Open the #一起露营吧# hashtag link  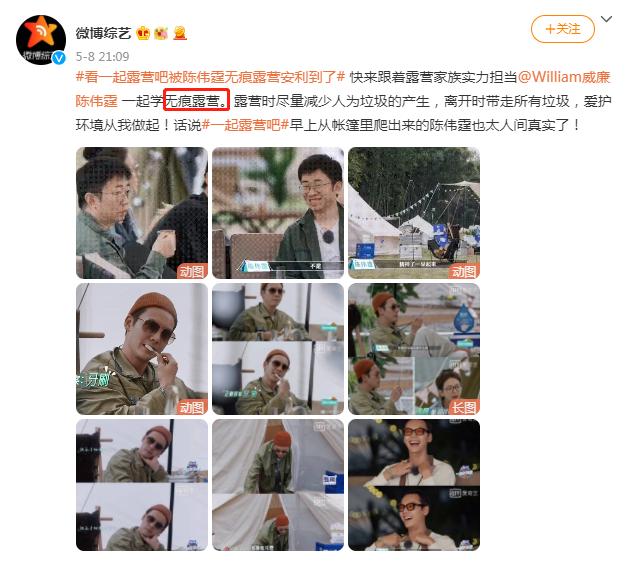246,125
